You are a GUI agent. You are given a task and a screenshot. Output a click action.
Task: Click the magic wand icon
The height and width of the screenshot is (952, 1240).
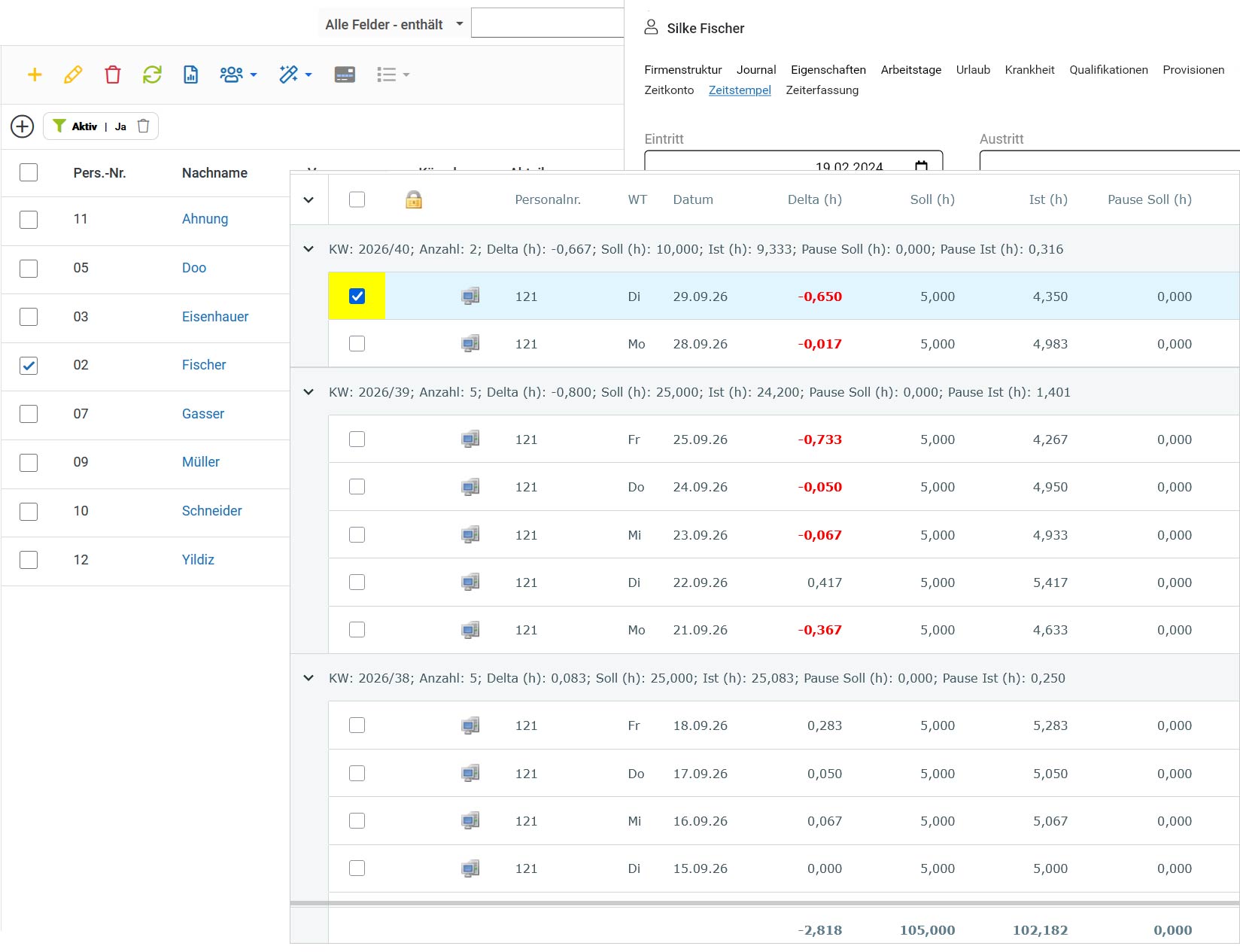coord(289,75)
